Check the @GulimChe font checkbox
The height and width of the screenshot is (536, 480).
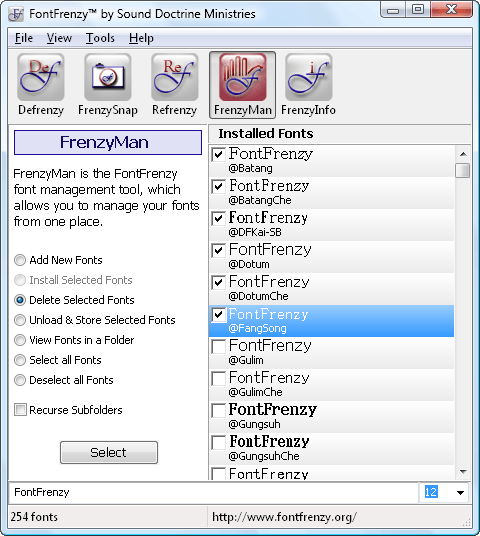(218, 378)
